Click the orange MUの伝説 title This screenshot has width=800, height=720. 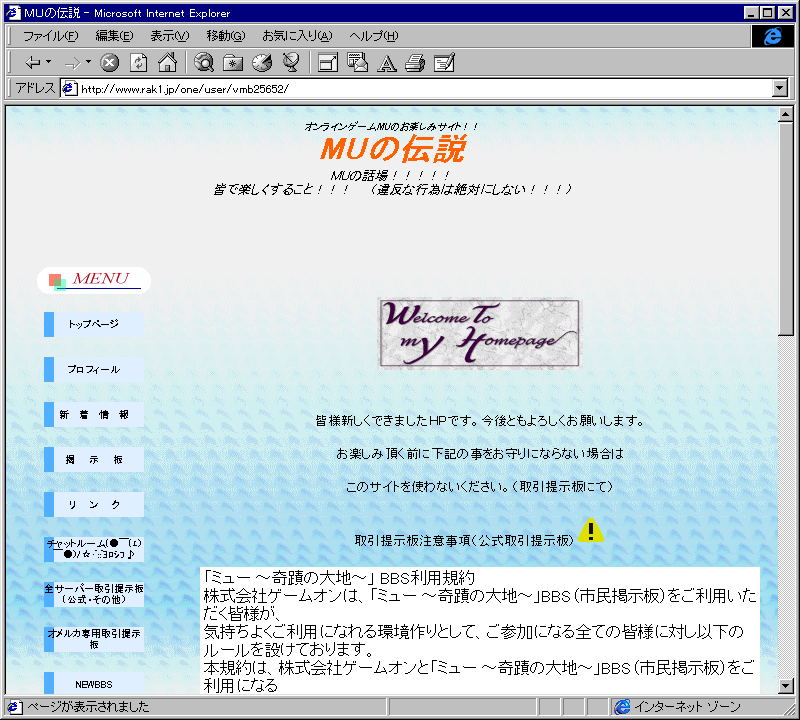click(x=393, y=149)
